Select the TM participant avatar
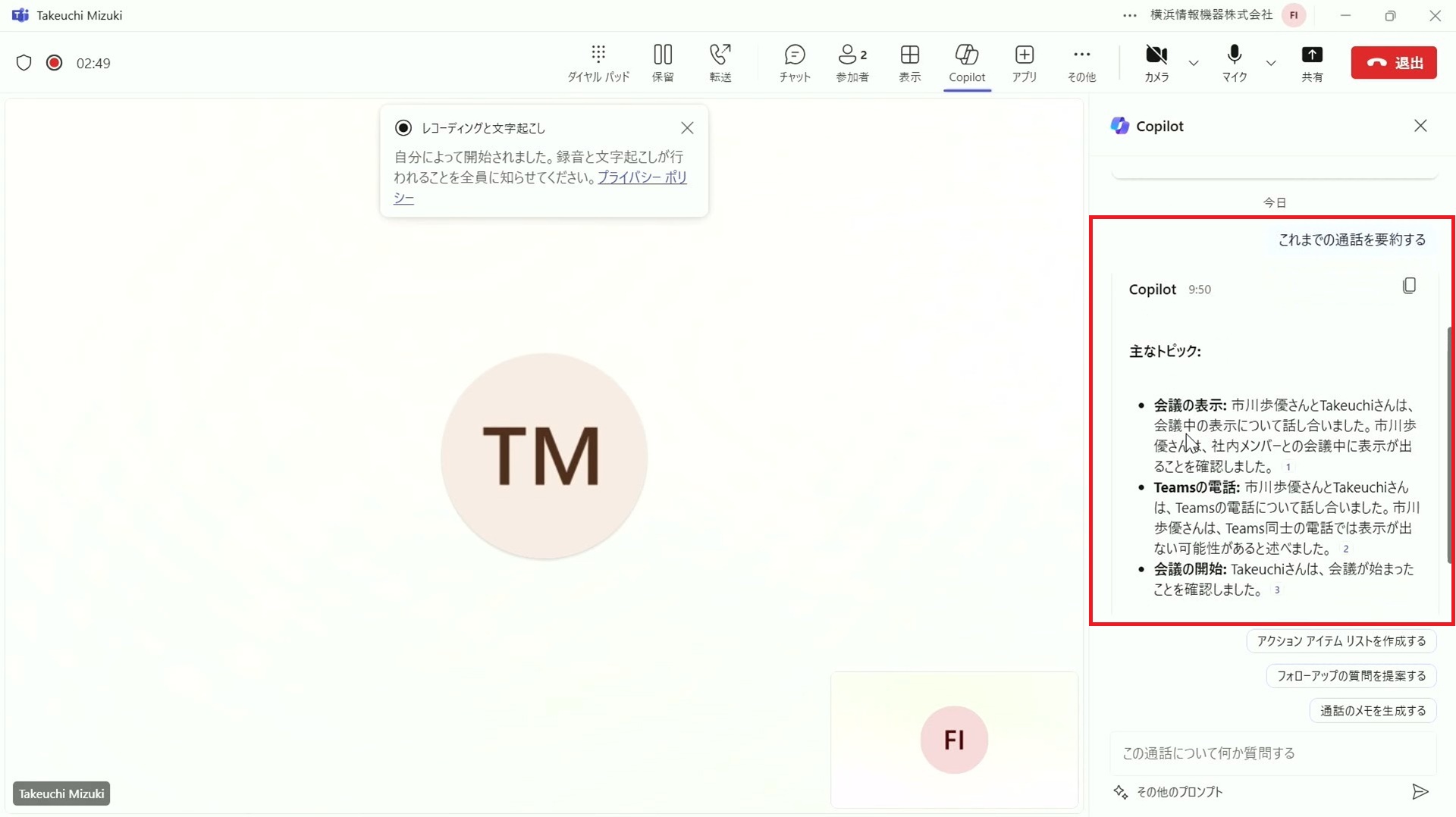 point(544,456)
